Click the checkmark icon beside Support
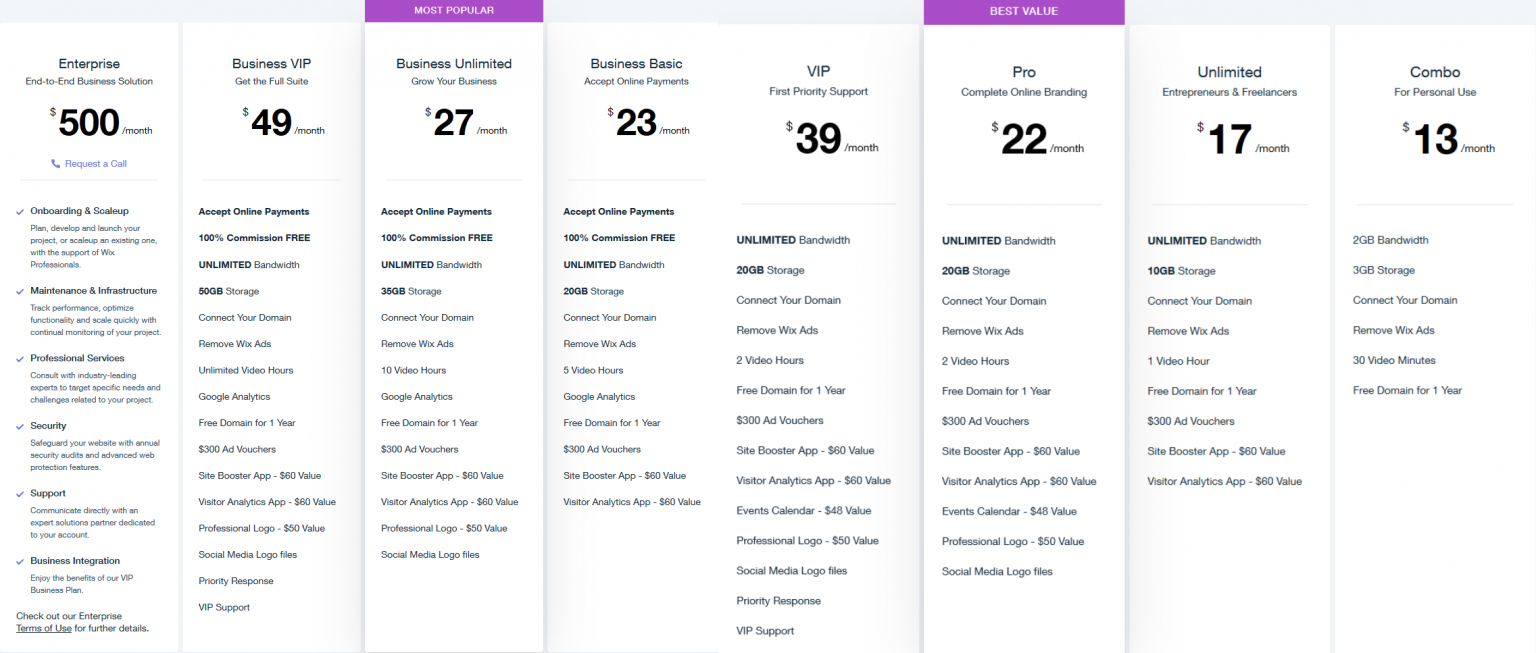The height and width of the screenshot is (653, 1536). click(x=20, y=493)
